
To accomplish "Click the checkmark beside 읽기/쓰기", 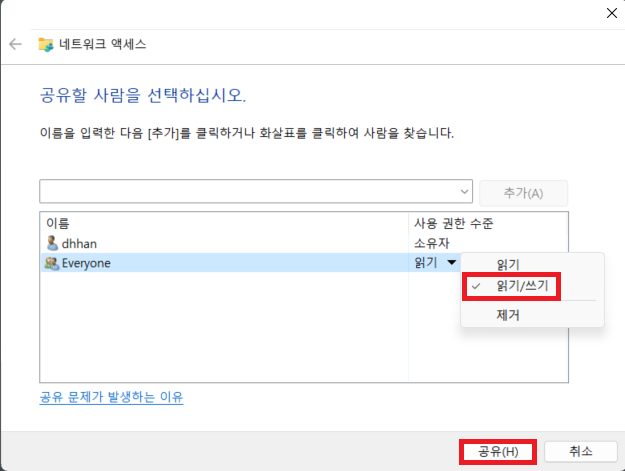I will [476, 286].
